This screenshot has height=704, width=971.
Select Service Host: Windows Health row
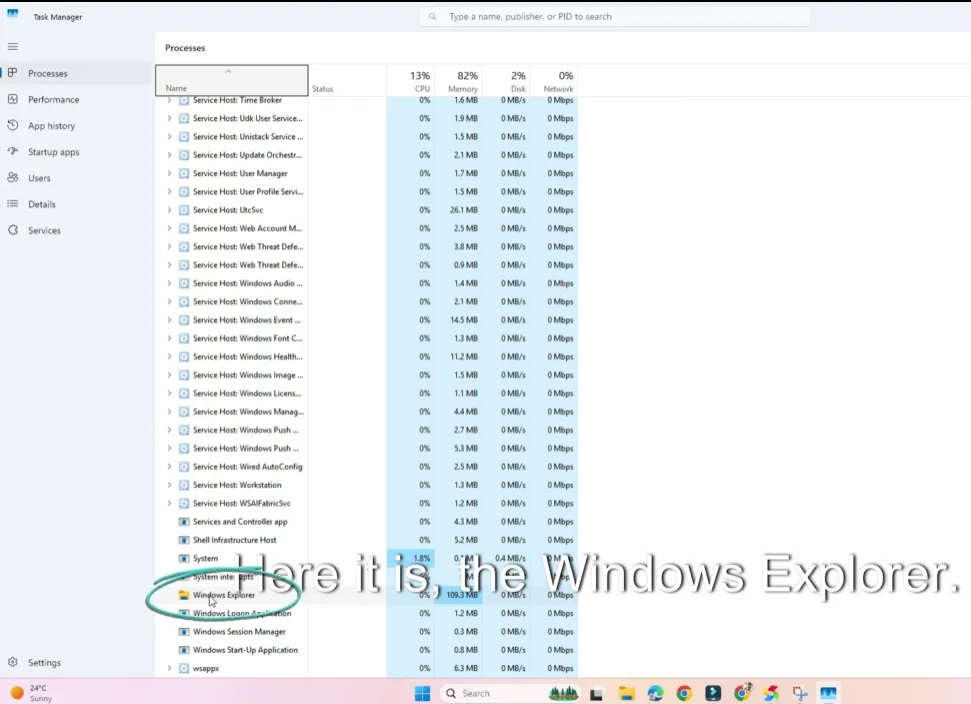pyautogui.click(x=367, y=357)
